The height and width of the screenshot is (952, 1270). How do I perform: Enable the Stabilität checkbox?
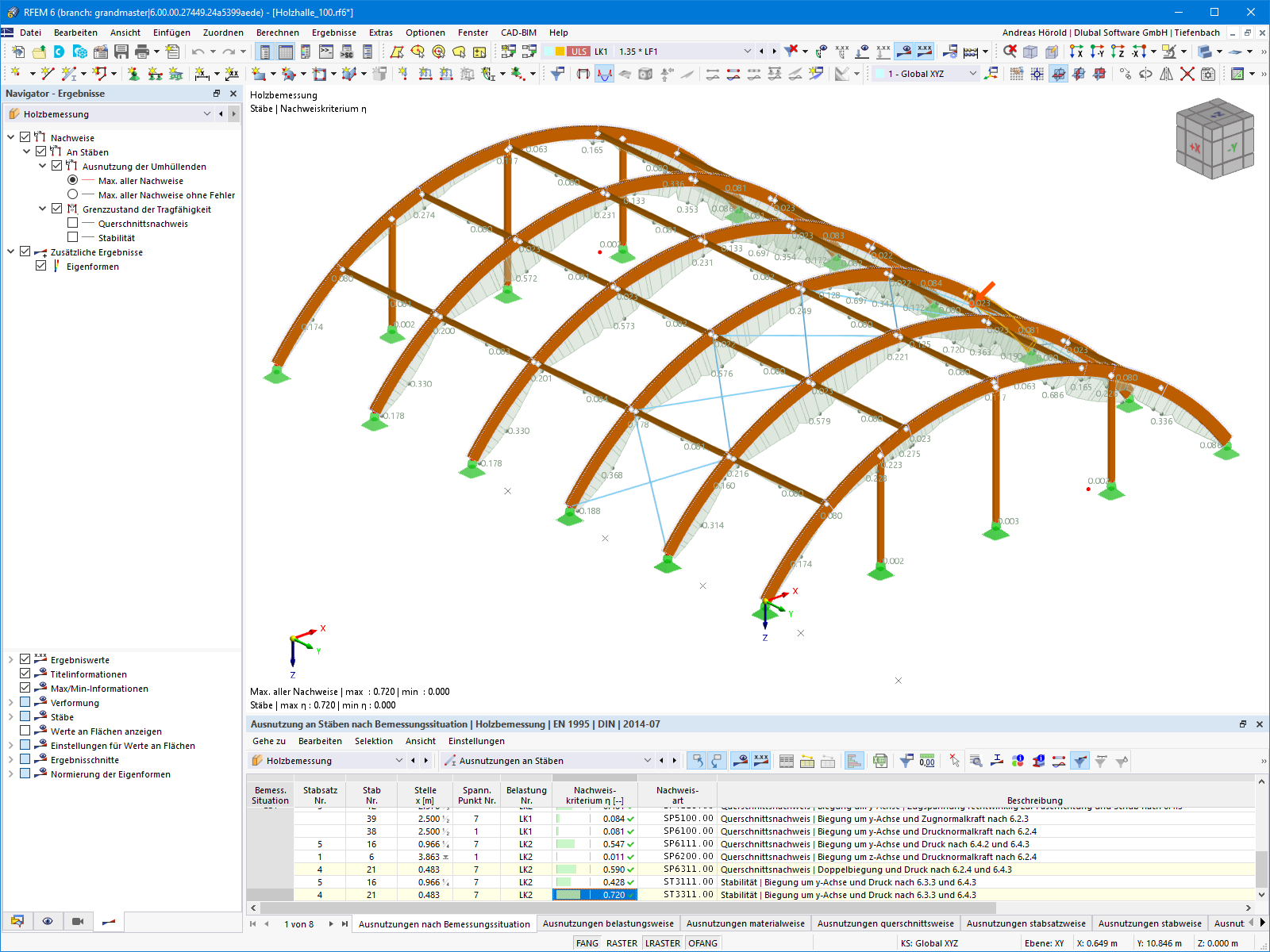coord(73,237)
